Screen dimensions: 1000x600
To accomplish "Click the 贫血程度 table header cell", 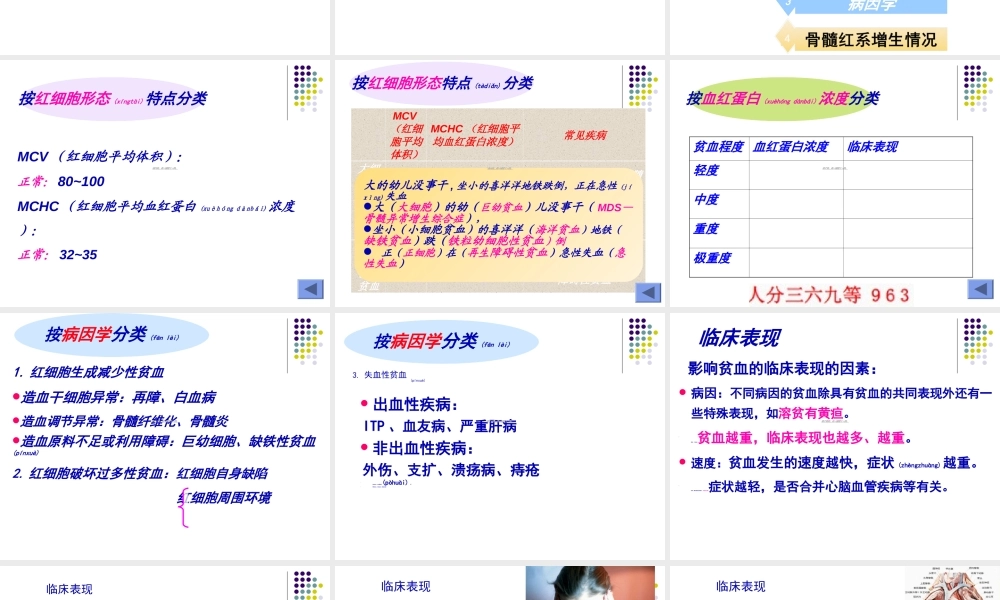I will (718, 147).
